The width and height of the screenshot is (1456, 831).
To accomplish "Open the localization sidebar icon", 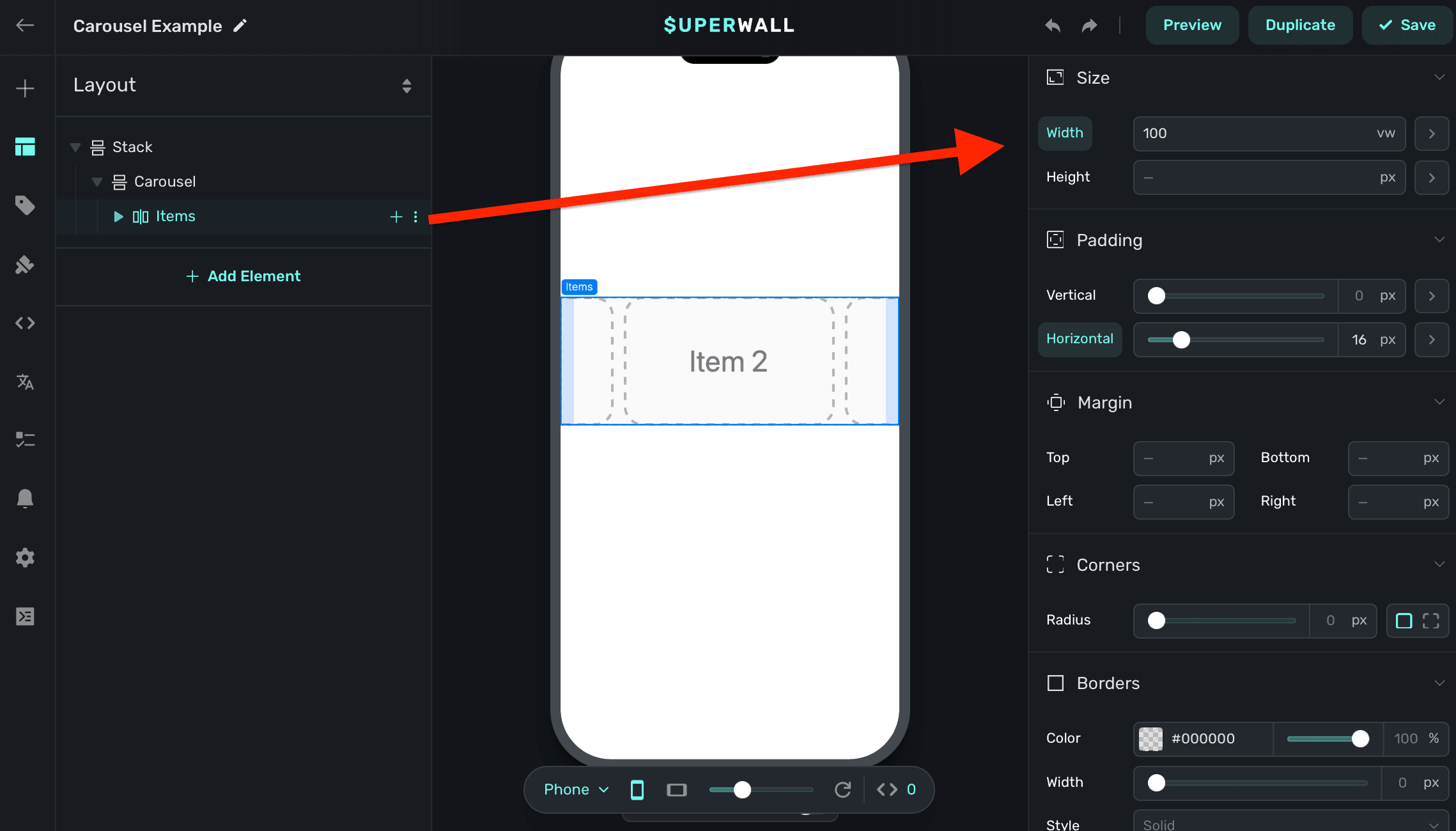I will [25, 382].
